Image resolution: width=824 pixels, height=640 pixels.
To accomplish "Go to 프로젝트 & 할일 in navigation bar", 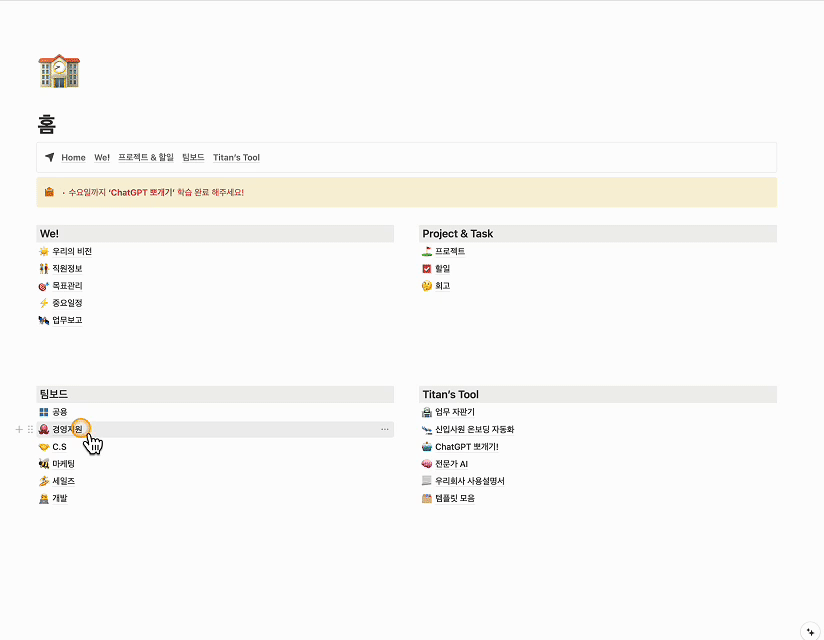I will pyautogui.click(x=146, y=158).
